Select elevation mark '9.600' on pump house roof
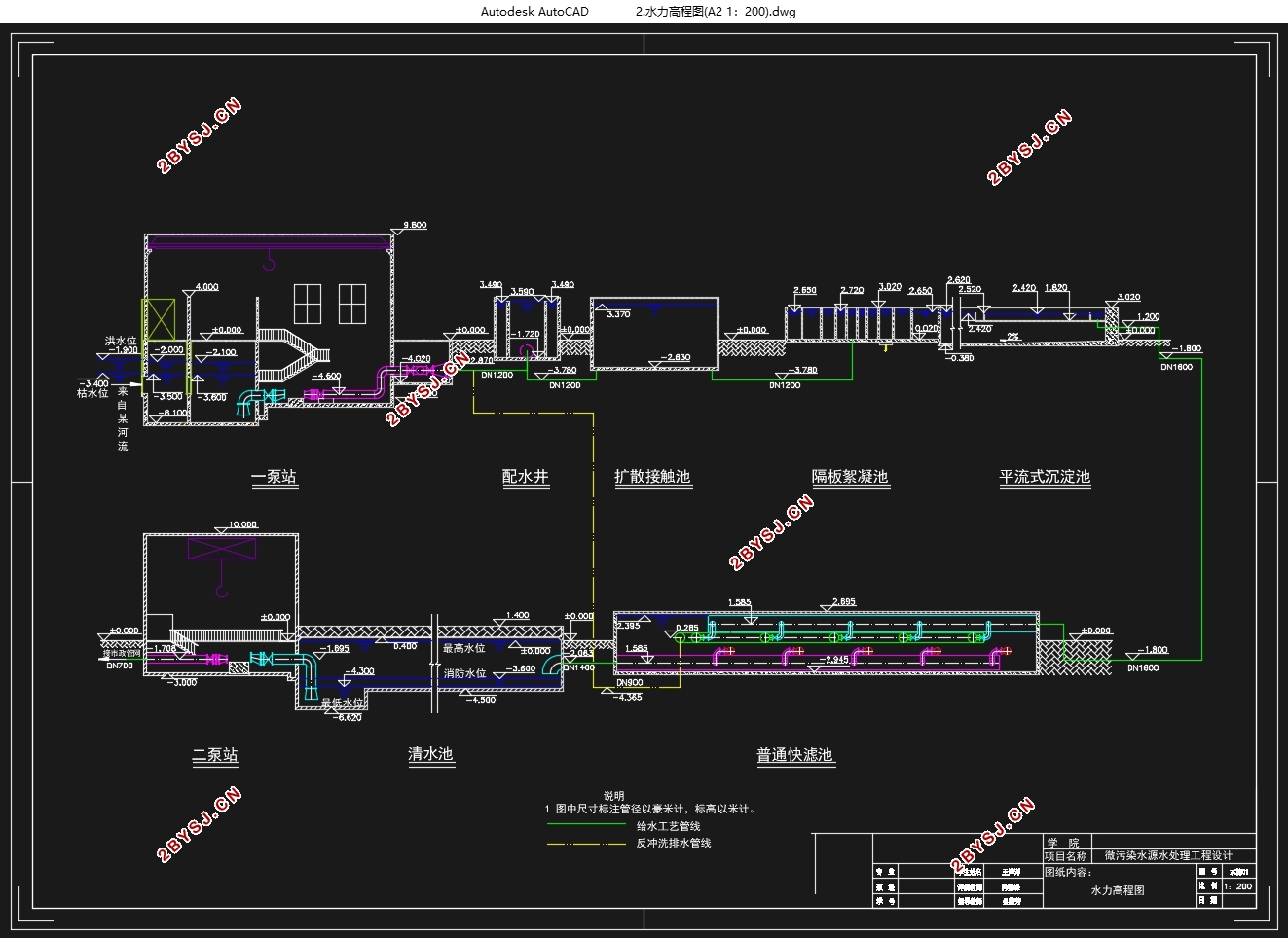Viewport: 1288px width, 938px height. [415, 226]
